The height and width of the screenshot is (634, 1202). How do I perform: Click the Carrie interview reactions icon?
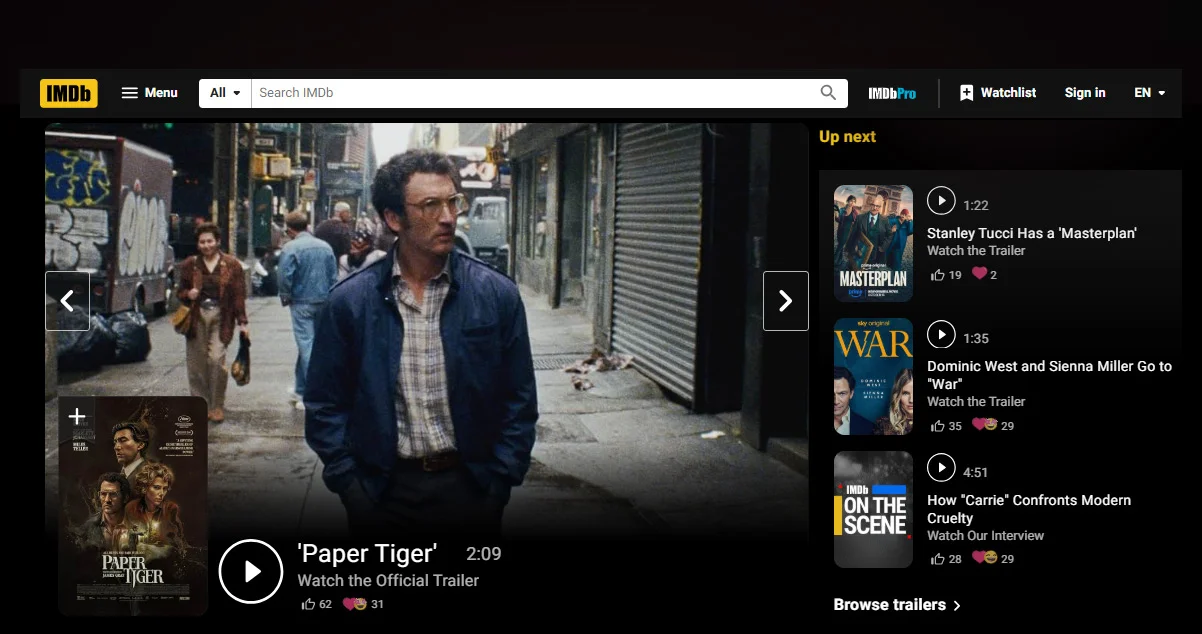point(984,558)
